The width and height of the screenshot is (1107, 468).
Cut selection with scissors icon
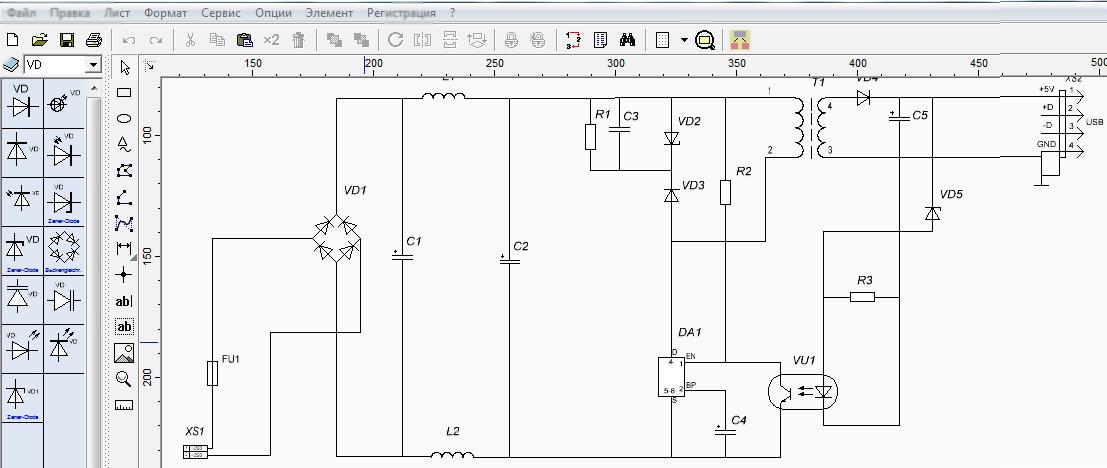coord(190,40)
